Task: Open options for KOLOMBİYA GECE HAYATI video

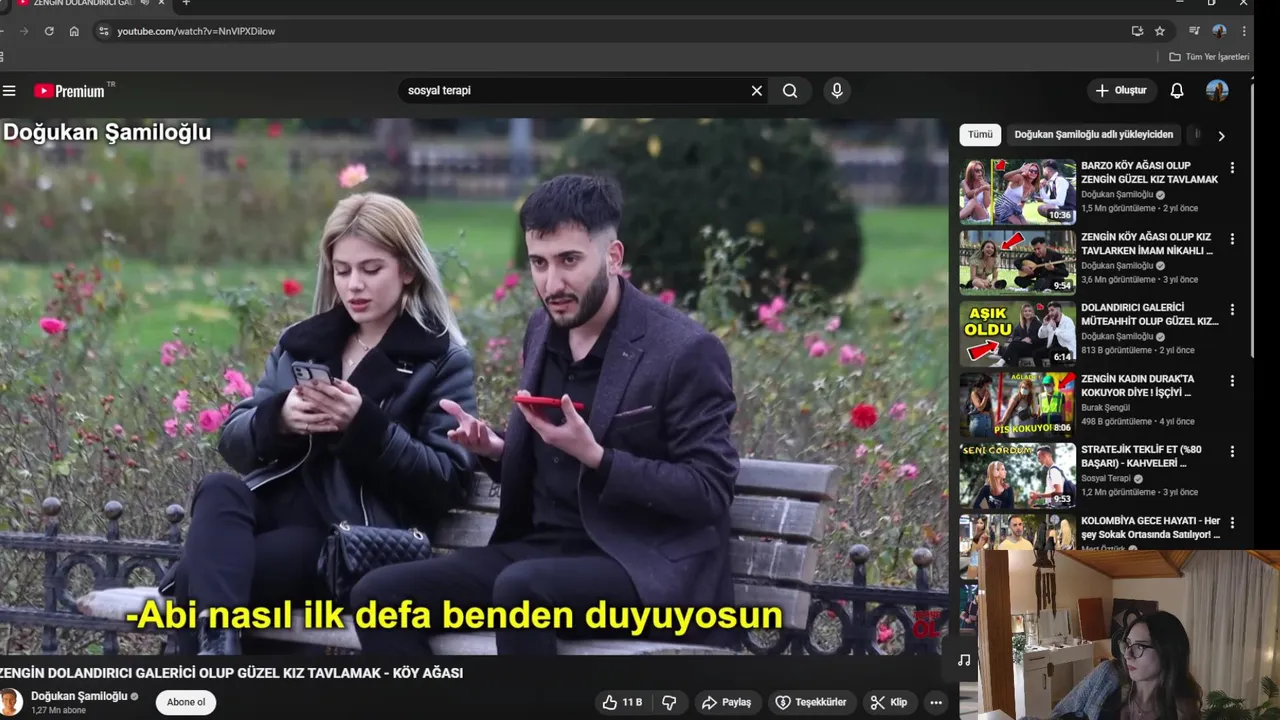Action: (1232, 523)
